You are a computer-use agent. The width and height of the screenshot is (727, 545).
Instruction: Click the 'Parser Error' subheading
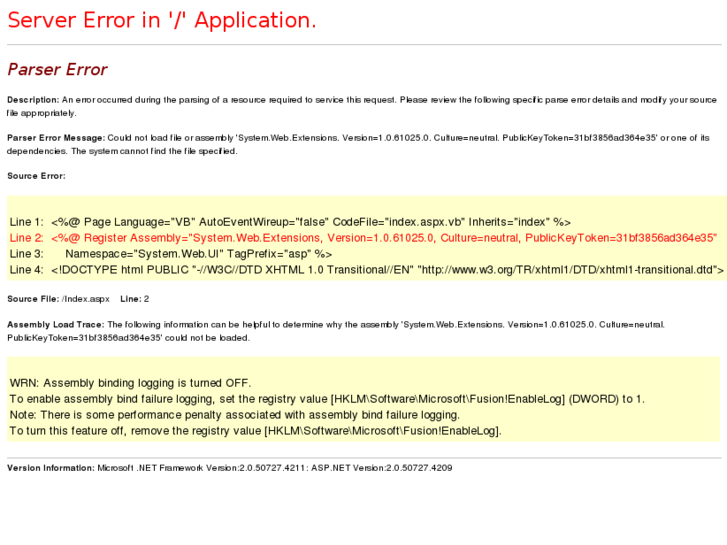(x=57, y=70)
